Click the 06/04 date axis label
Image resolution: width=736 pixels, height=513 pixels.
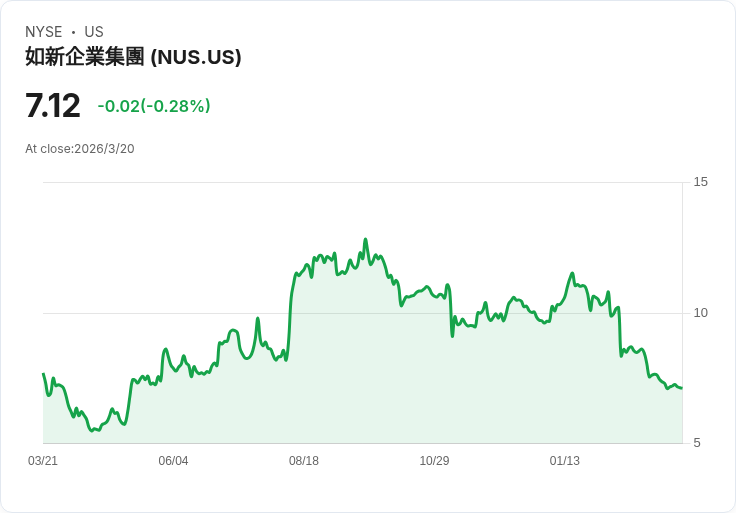point(173,461)
